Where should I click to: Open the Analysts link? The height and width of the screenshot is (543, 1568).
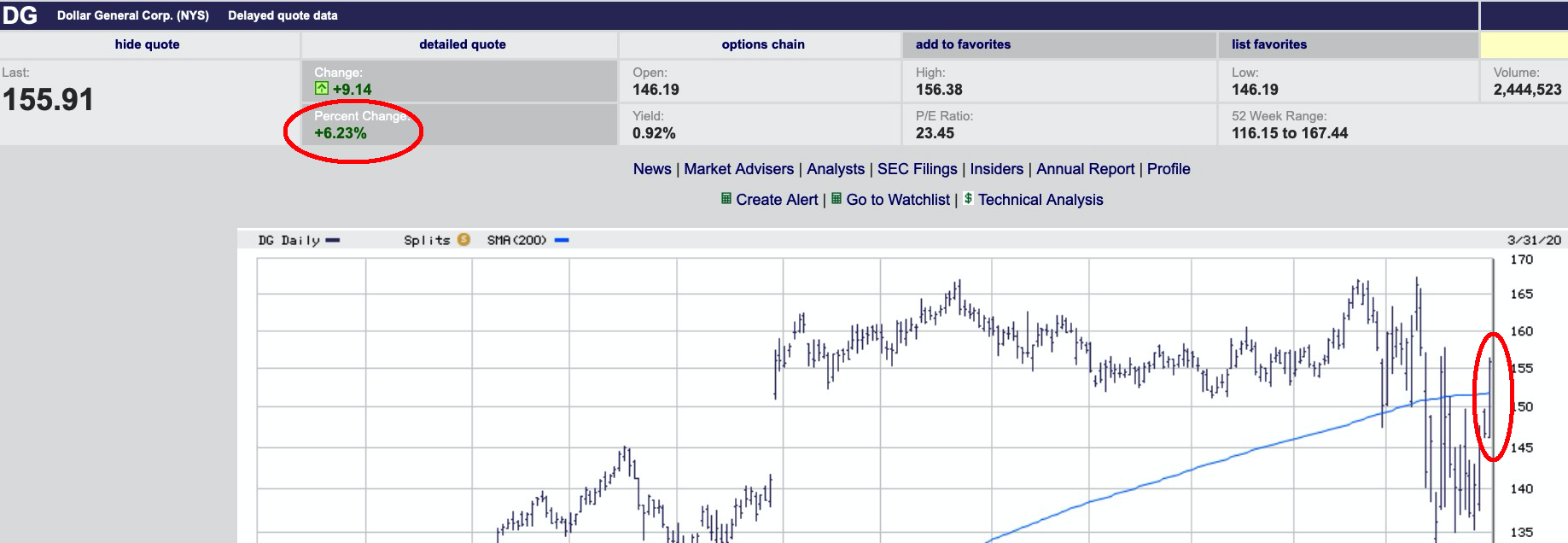[x=835, y=169]
